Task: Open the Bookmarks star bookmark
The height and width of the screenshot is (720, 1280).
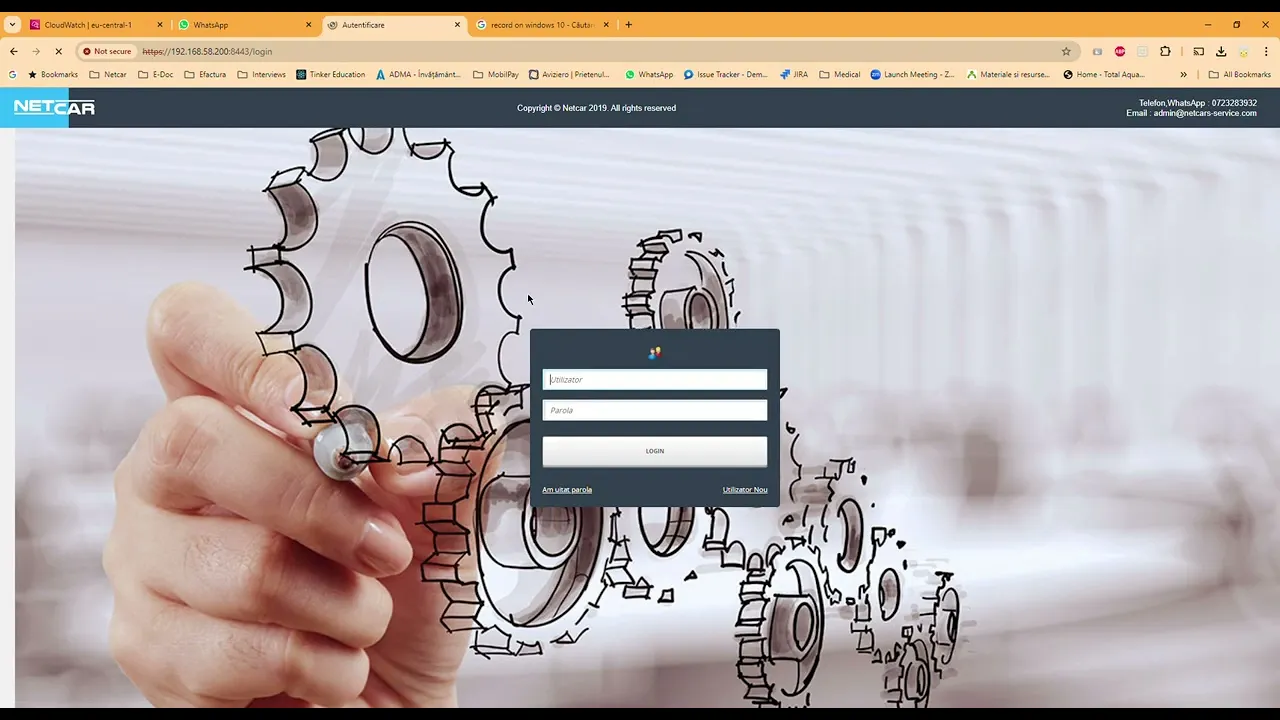Action: pyautogui.click(x=53, y=74)
